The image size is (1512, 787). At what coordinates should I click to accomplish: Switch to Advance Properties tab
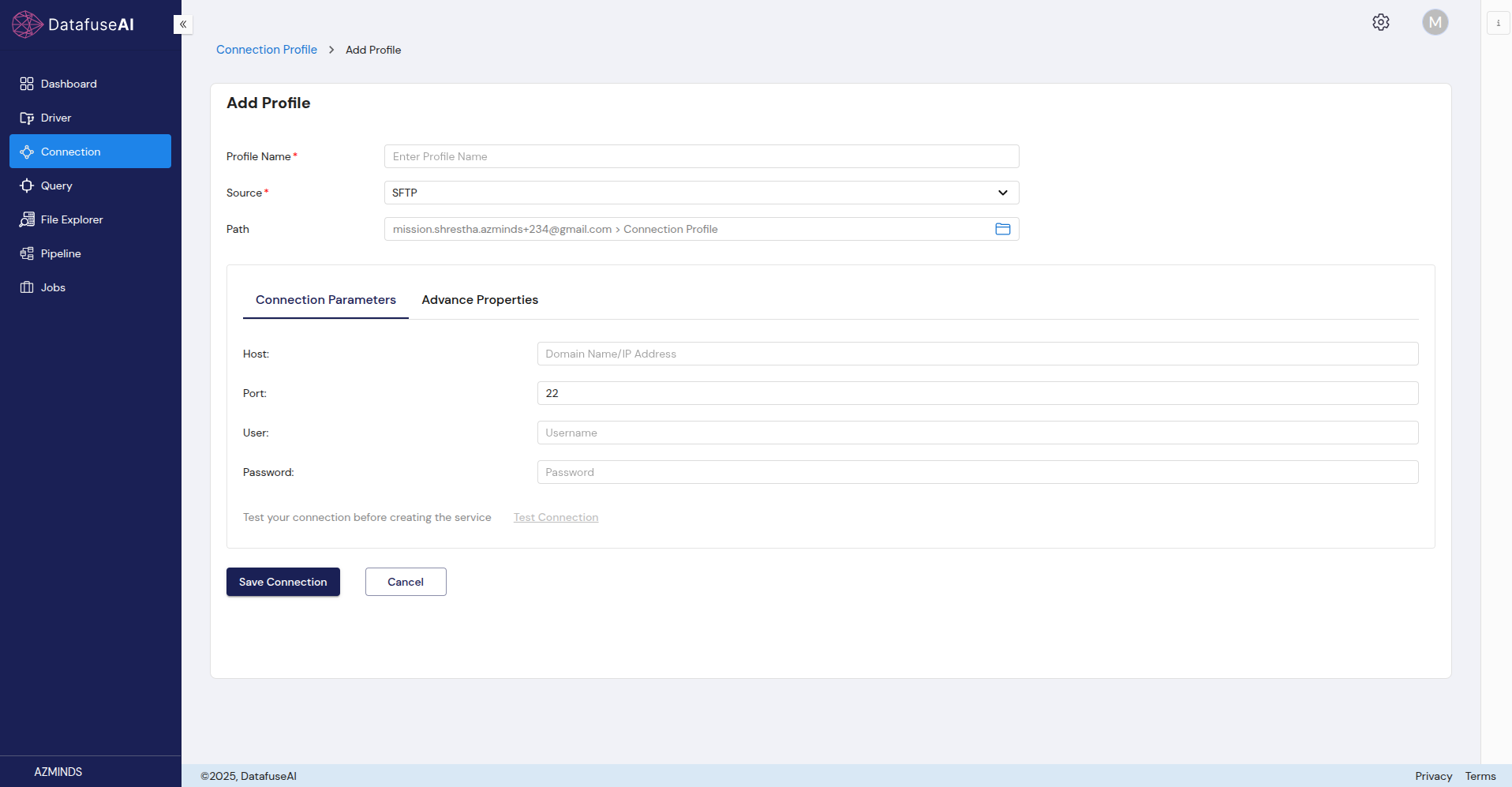(x=480, y=300)
